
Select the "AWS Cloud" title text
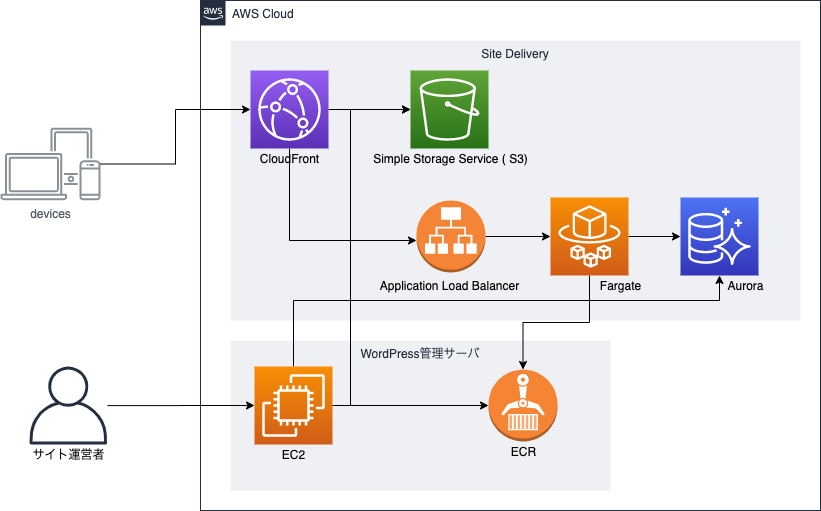263,14
